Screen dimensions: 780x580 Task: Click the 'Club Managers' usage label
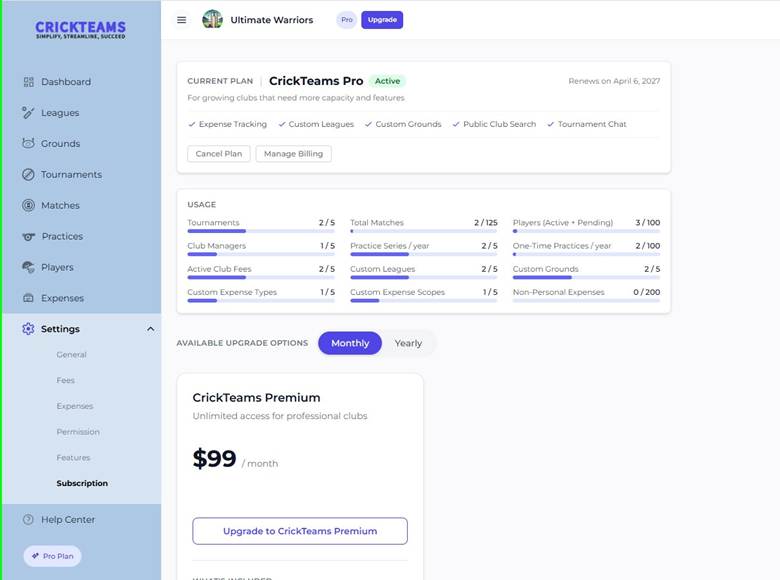(x=217, y=246)
